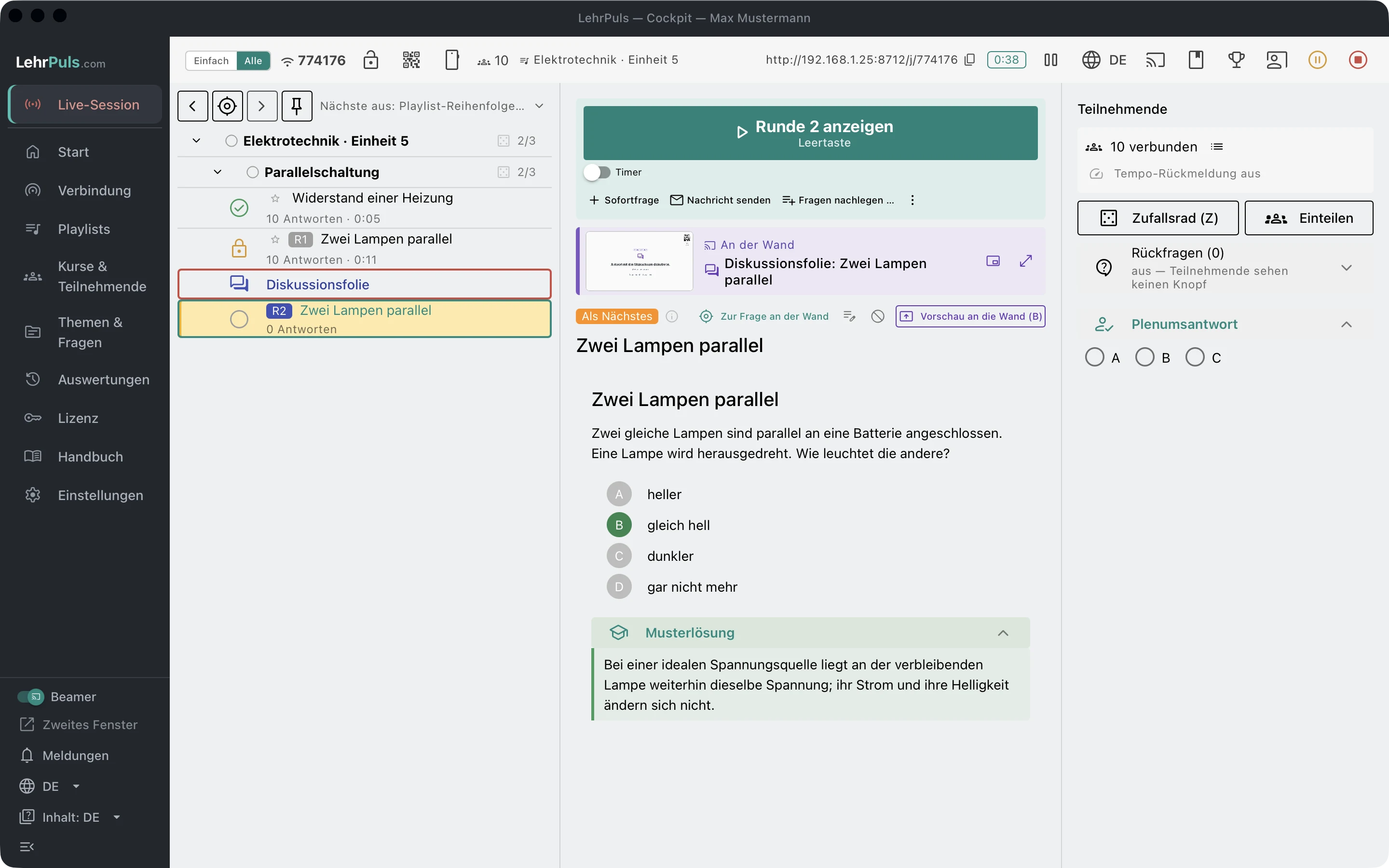Click Vorschau an die Wand (B)
The height and width of the screenshot is (868, 1389).
tap(970, 316)
